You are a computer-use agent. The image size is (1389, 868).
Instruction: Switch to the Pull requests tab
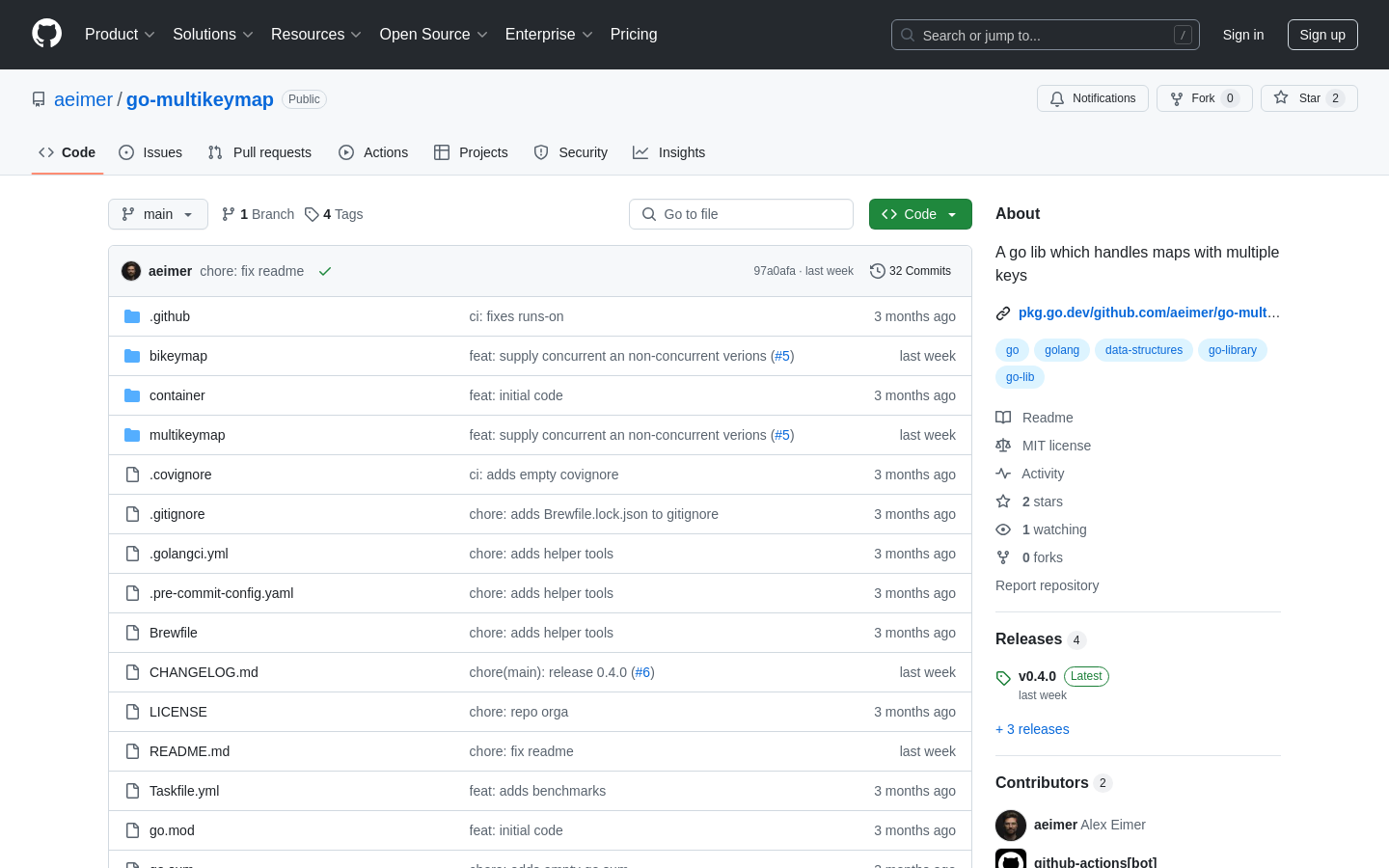(259, 152)
